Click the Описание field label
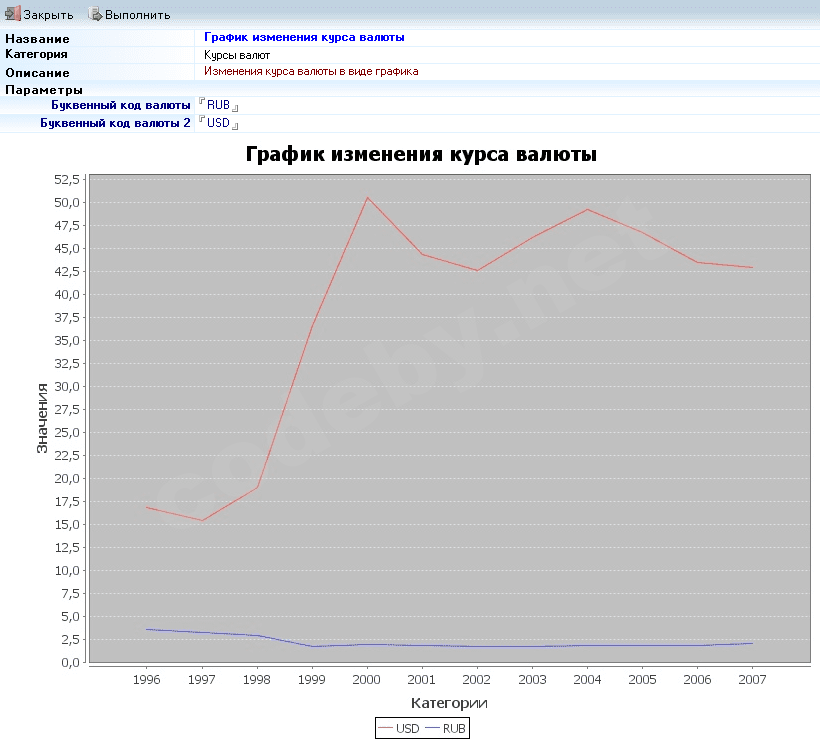The image size is (820, 745). point(37,73)
